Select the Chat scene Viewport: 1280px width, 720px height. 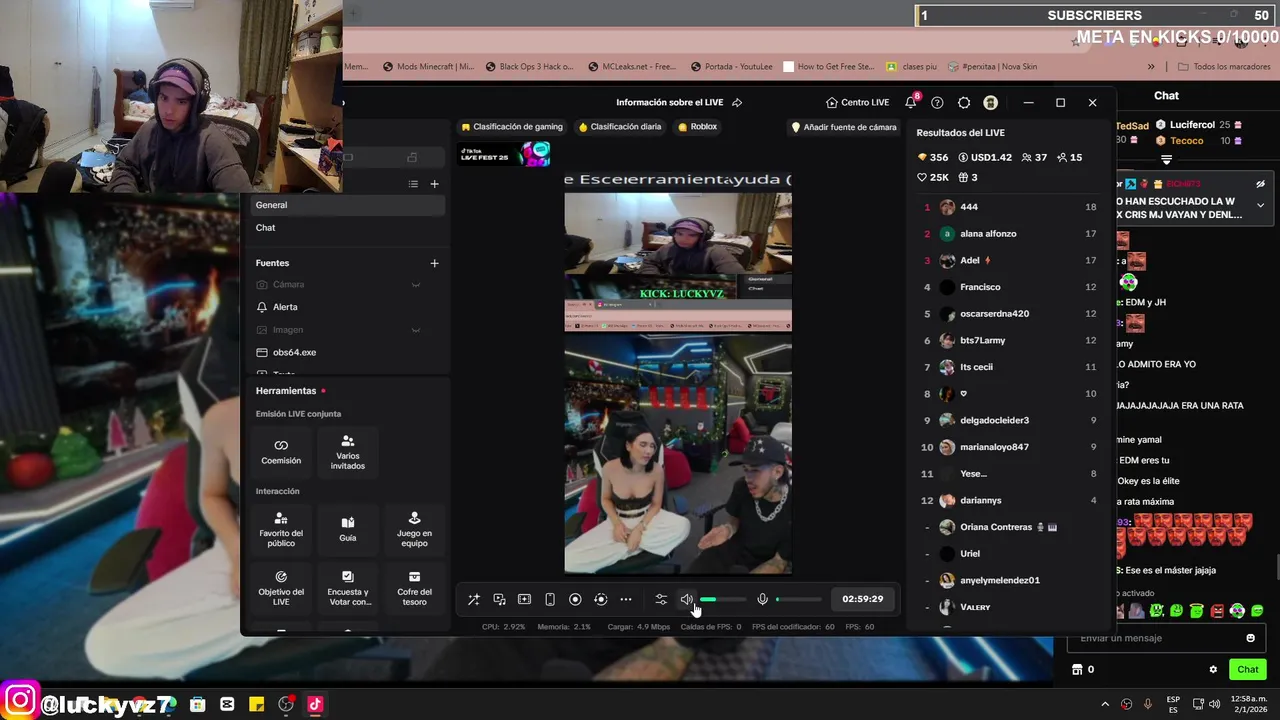(346, 228)
